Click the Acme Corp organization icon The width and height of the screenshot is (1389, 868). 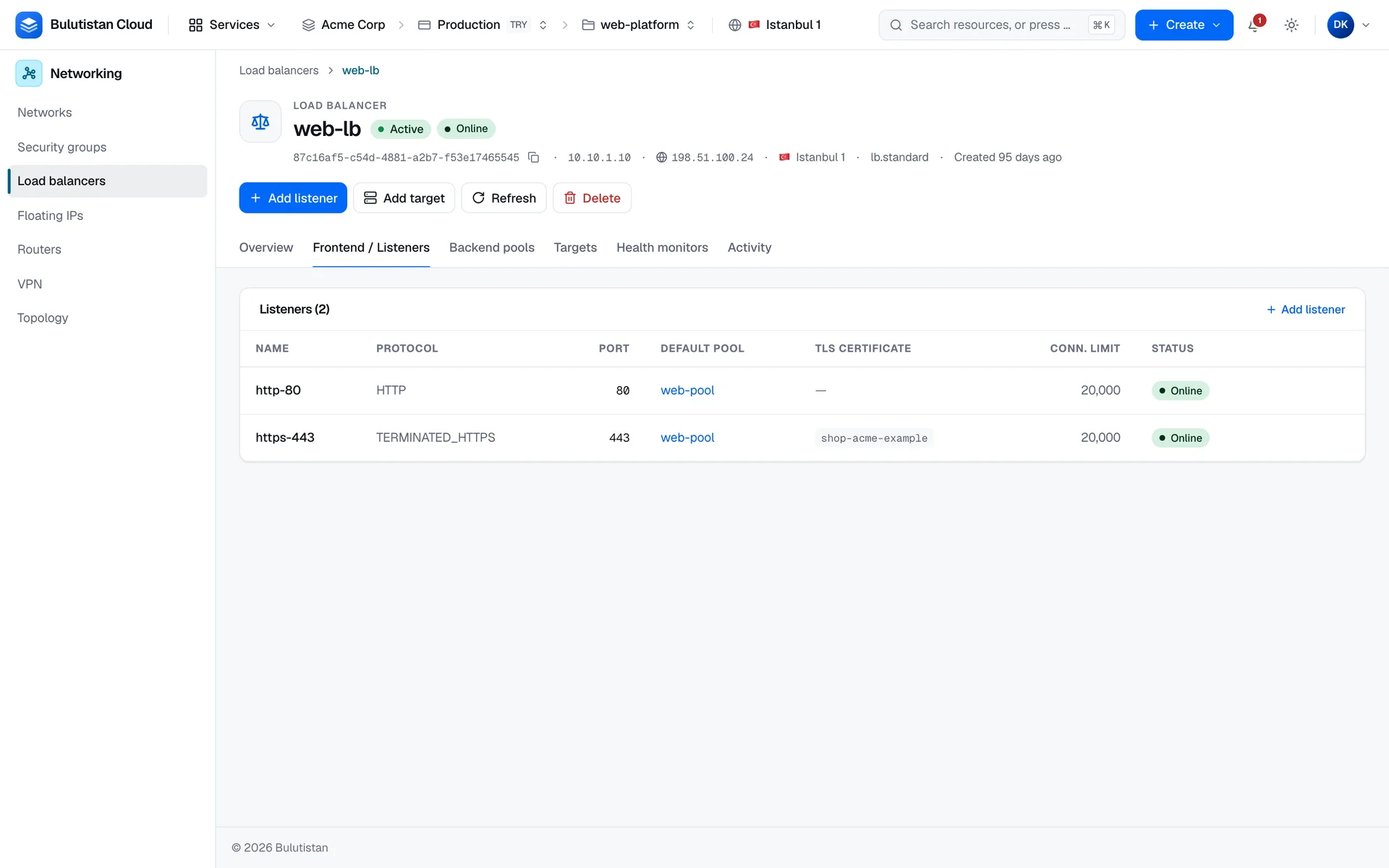[x=308, y=25]
